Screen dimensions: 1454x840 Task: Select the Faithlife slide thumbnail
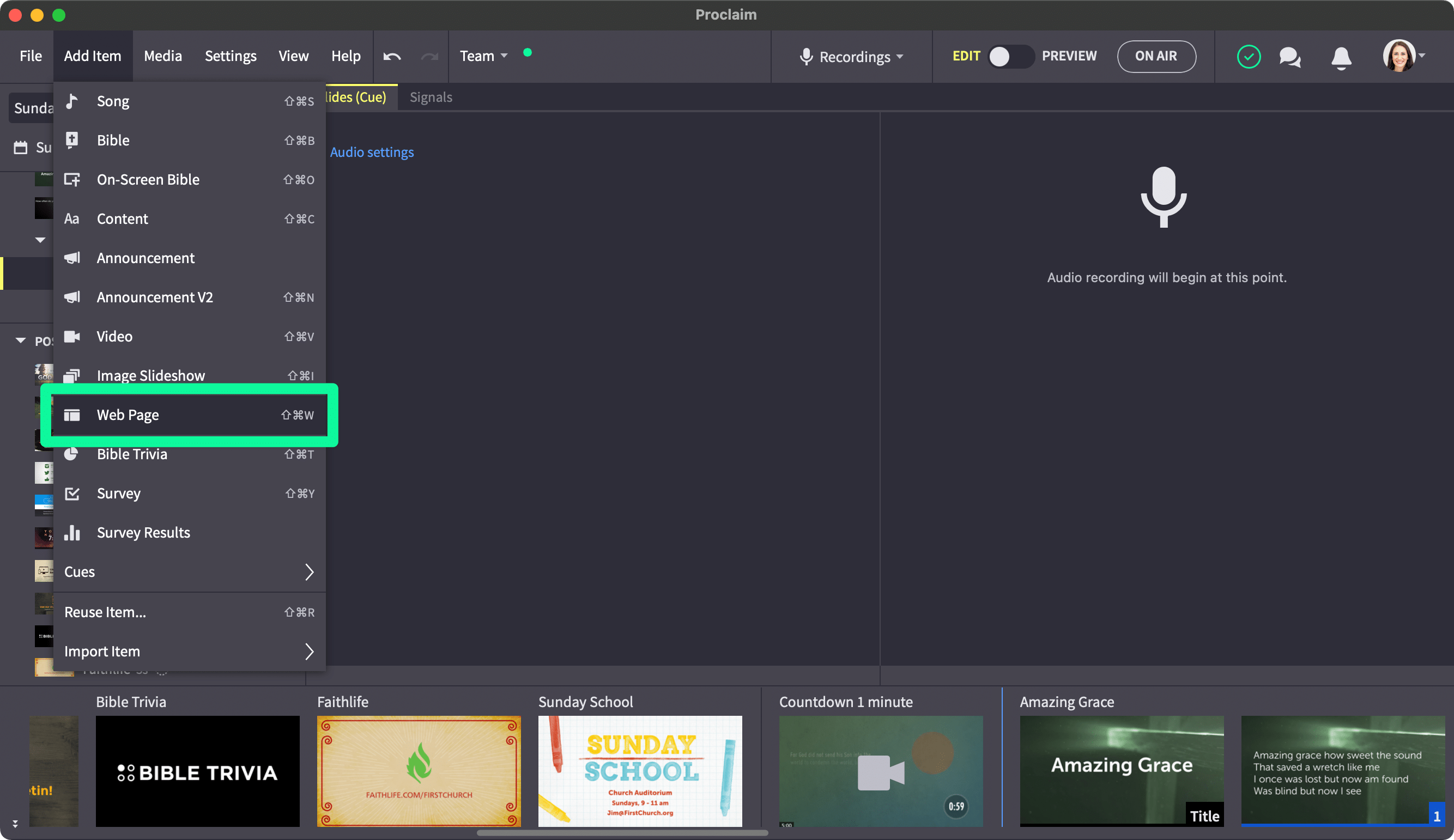pos(419,770)
